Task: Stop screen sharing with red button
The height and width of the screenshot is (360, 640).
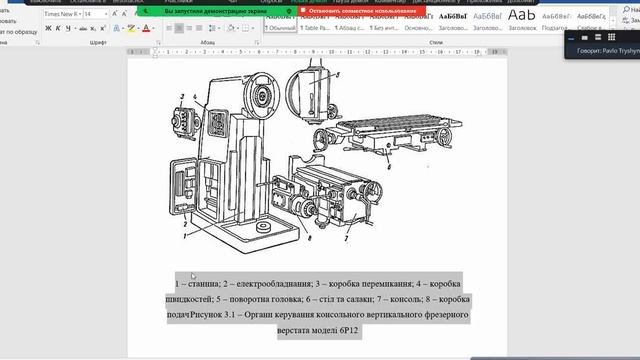Action: click(x=362, y=11)
